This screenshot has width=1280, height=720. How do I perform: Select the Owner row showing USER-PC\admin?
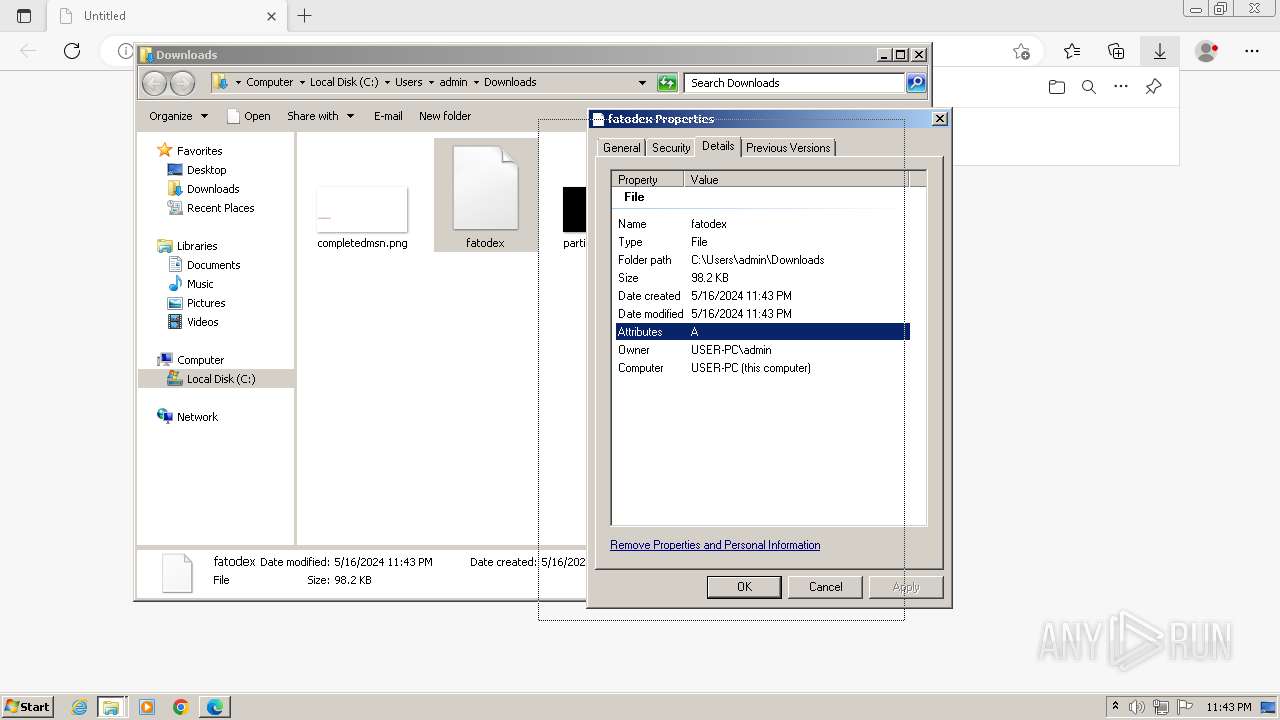click(x=762, y=350)
